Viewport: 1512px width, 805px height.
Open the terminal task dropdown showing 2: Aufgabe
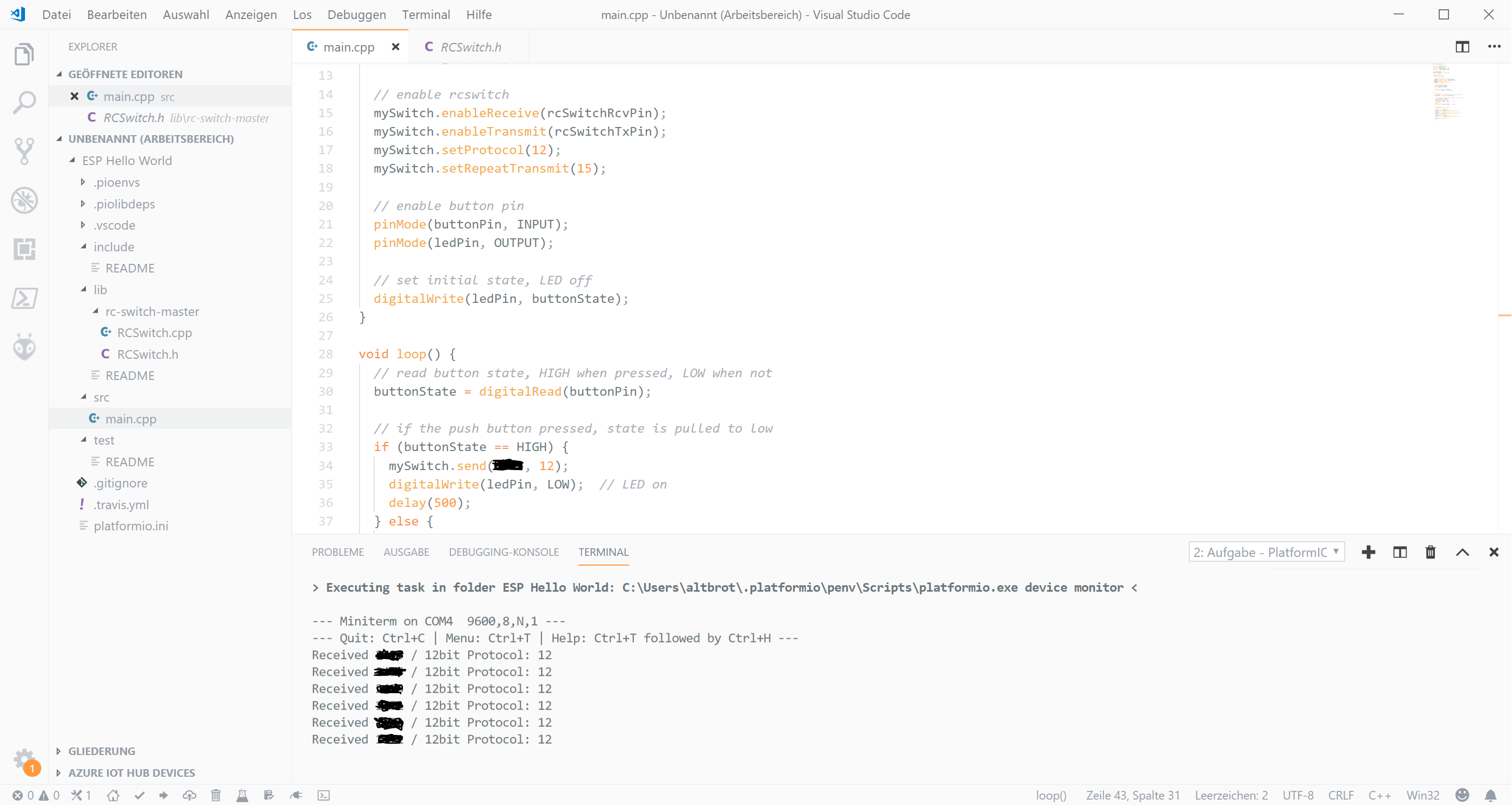[x=1266, y=551]
